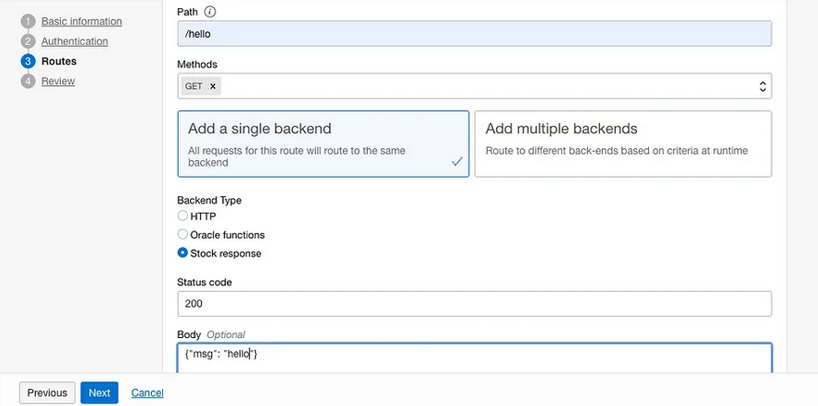Open the Methods dropdown arrows
This screenshot has width=818, height=406.
(x=763, y=87)
